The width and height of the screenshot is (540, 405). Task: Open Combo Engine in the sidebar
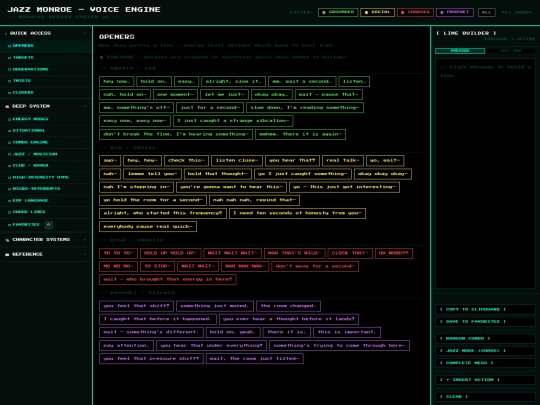click(x=46, y=142)
